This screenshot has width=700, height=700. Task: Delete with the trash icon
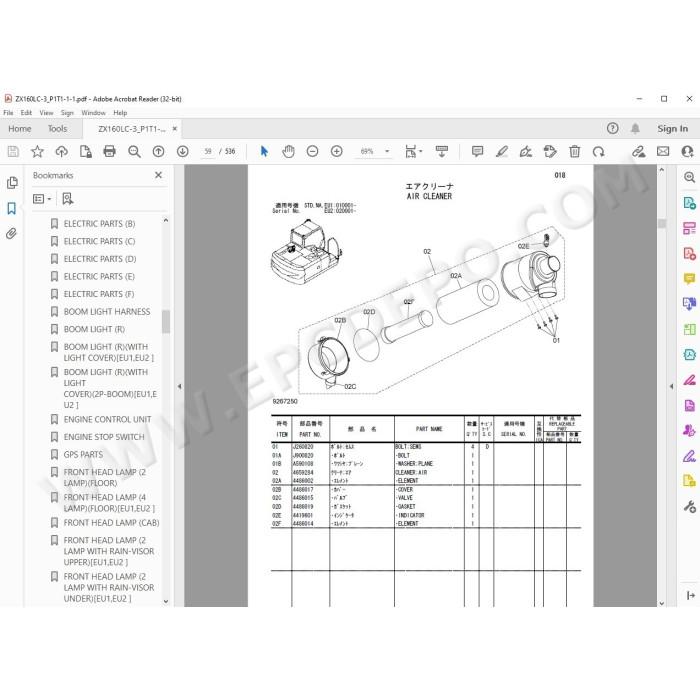click(x=575, y=152)
